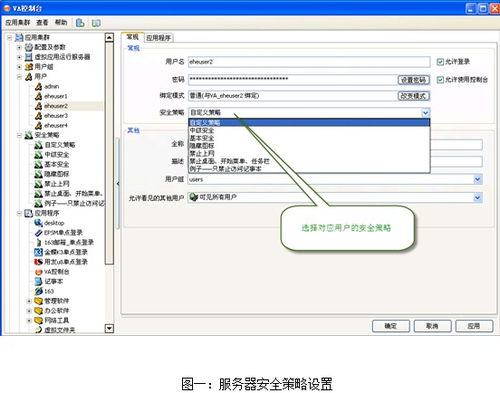The width and height of the screenshot is (500, 393).
Task: Click the 虚拟文件夹 icon in tree
Action: [39, 330]
